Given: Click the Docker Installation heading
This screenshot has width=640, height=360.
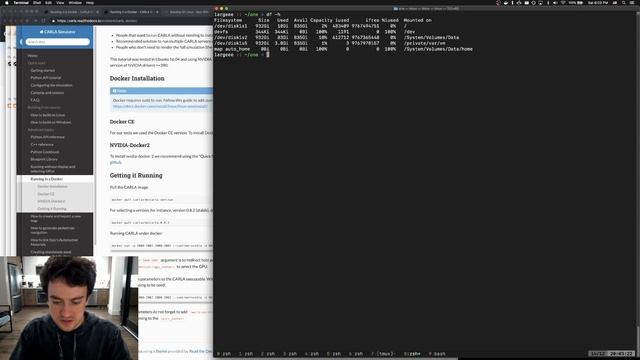Looking at the screenshot, I should click(137, 78).
